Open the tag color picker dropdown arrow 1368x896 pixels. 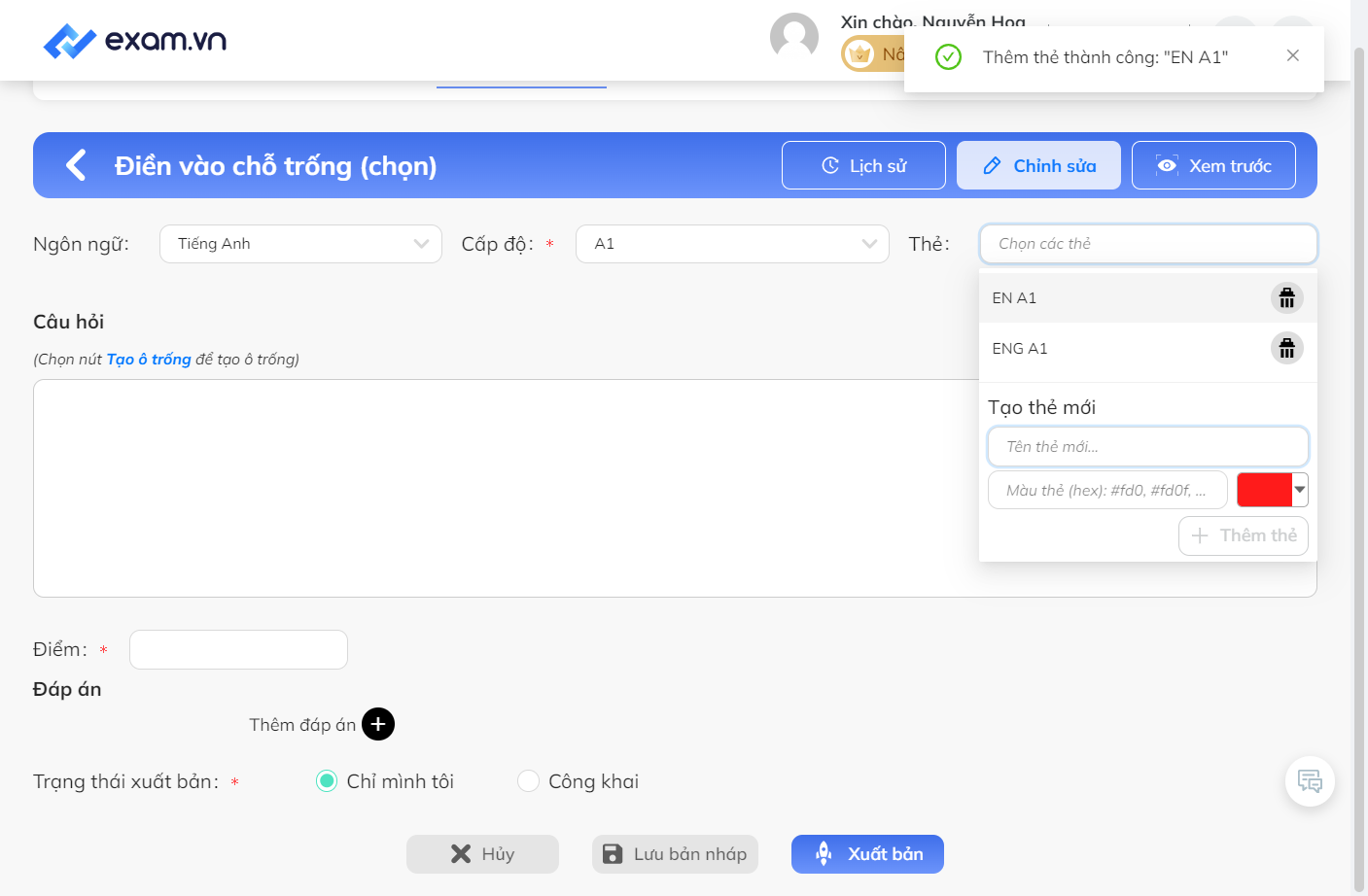coord(1300,490)
